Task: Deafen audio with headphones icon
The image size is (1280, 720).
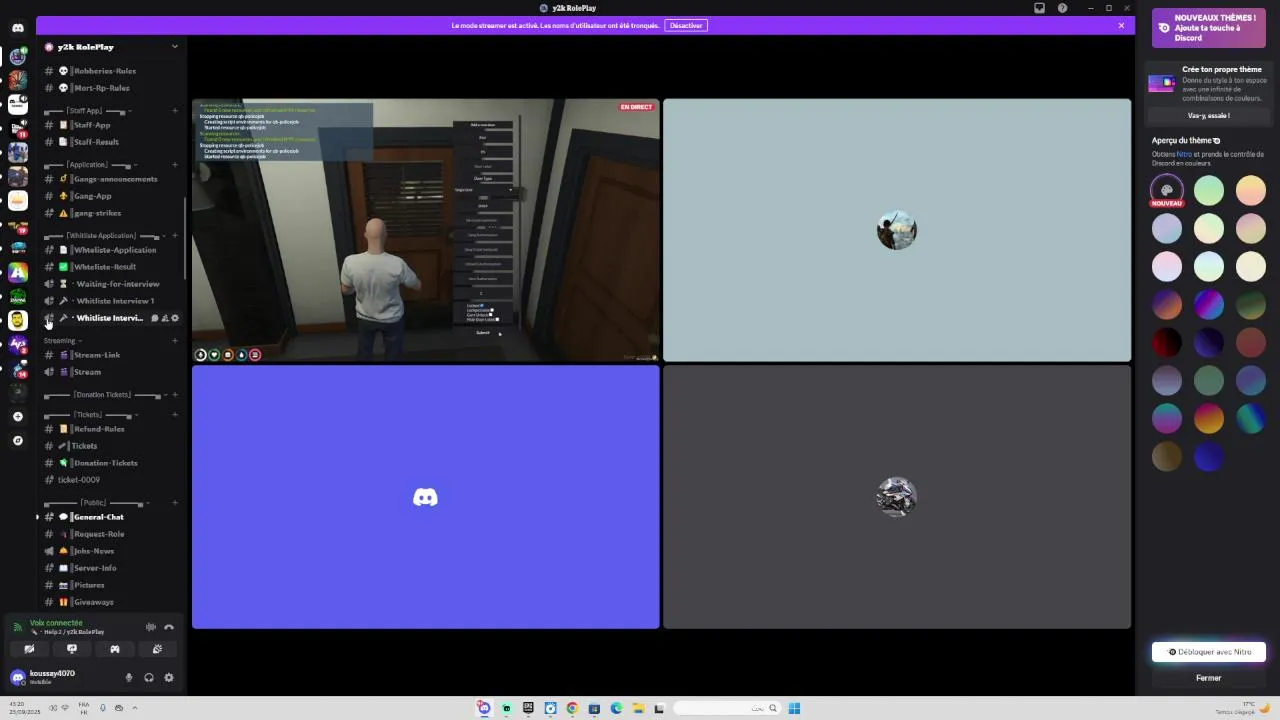Action: (x=149, y=677)
